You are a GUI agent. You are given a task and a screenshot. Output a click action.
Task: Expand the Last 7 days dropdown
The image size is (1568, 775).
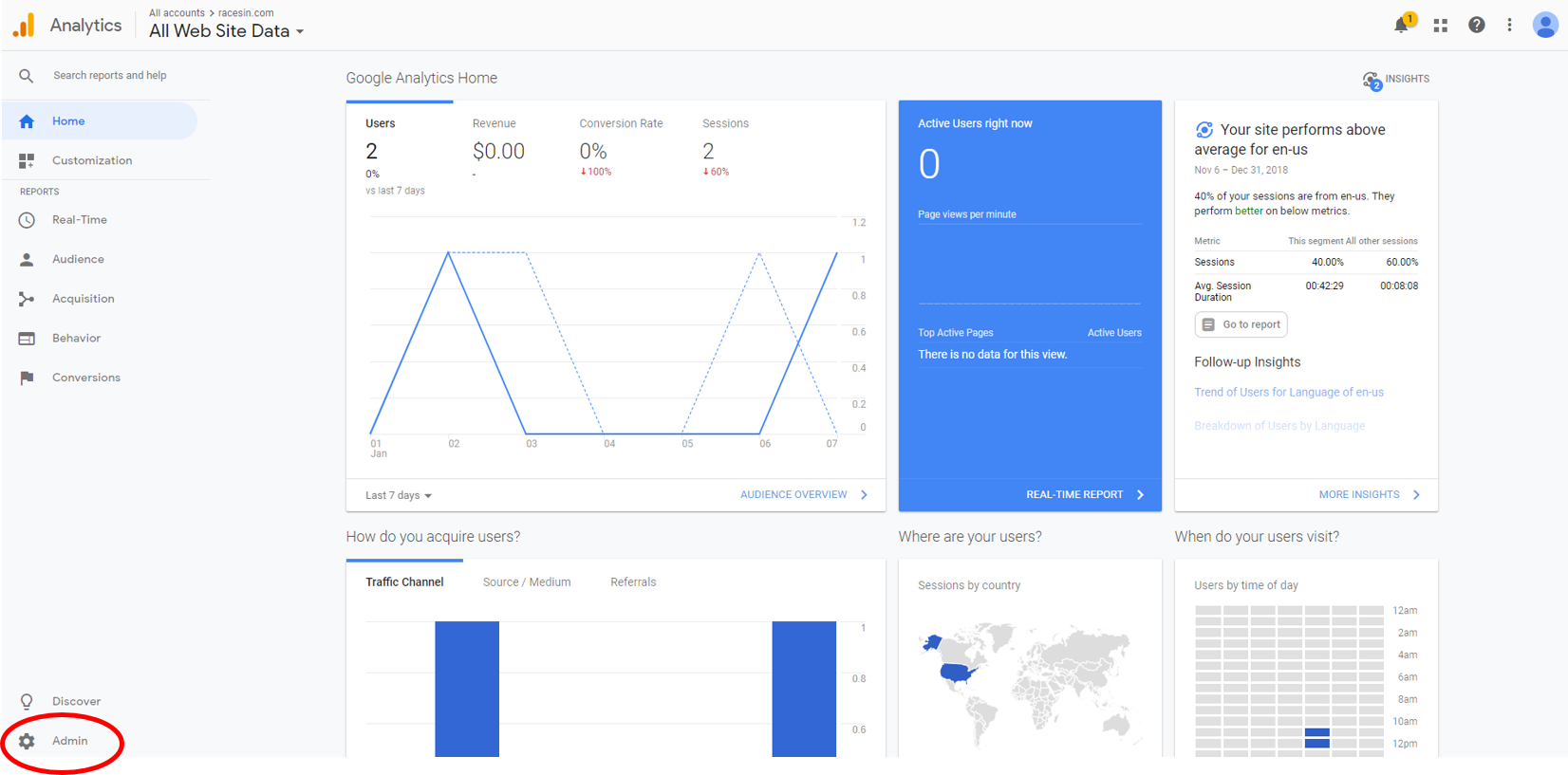(x=399, y=495)
